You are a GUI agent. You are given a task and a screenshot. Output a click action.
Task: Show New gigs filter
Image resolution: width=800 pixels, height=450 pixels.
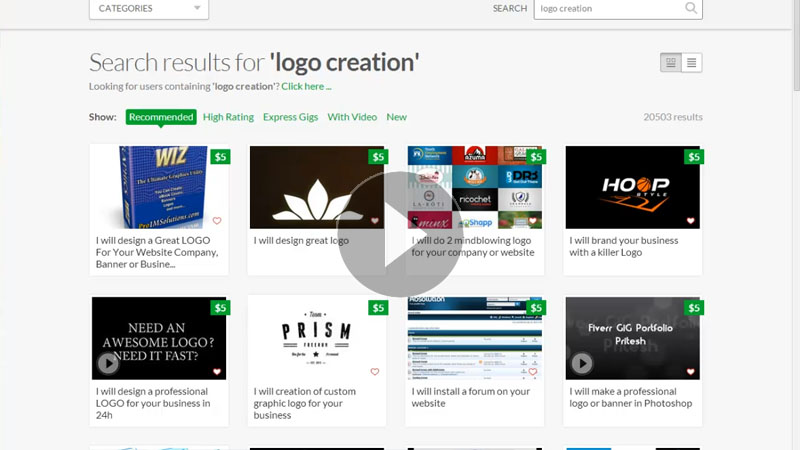(397, 117)
